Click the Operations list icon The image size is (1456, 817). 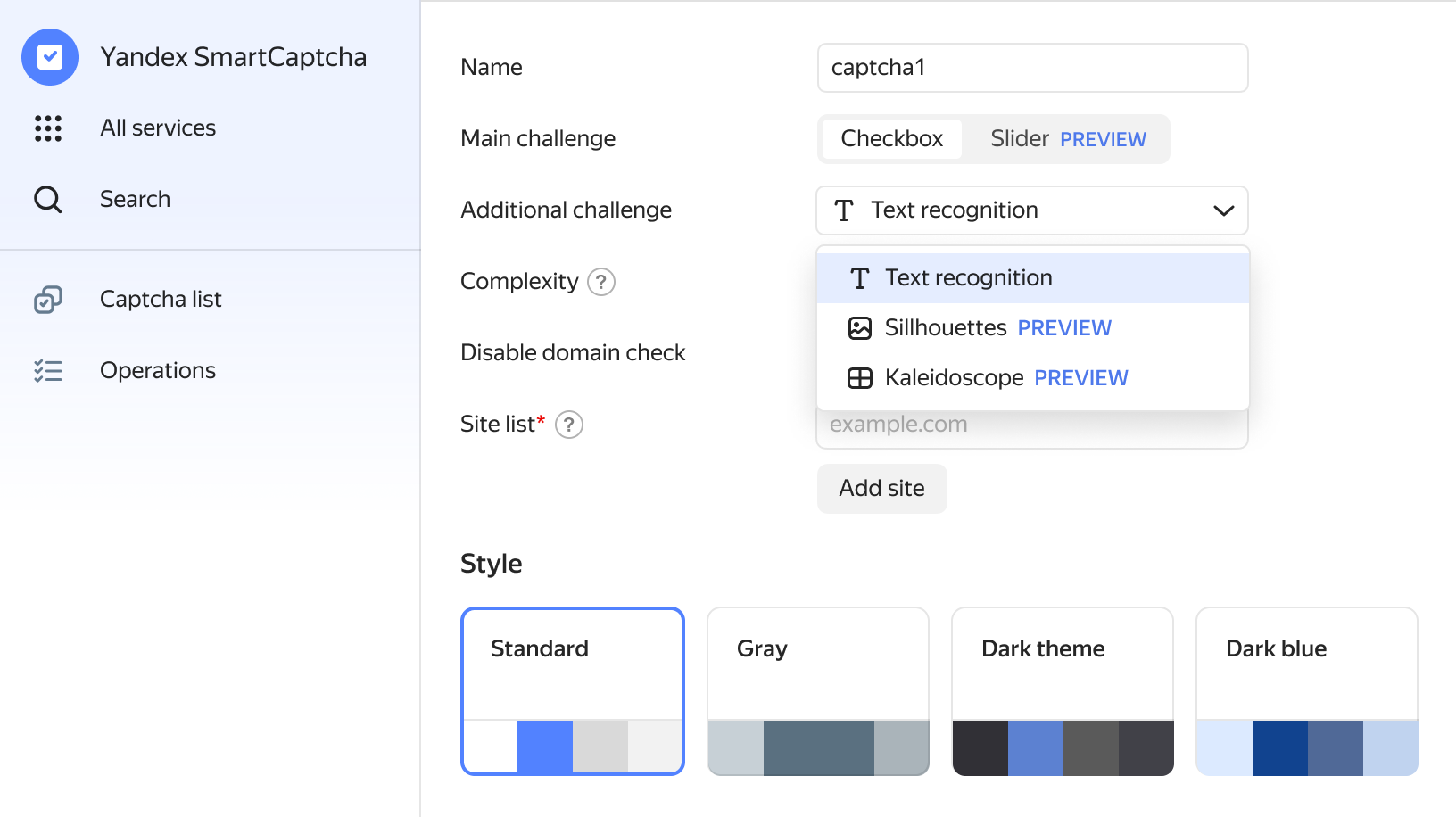tap(48, 371)
